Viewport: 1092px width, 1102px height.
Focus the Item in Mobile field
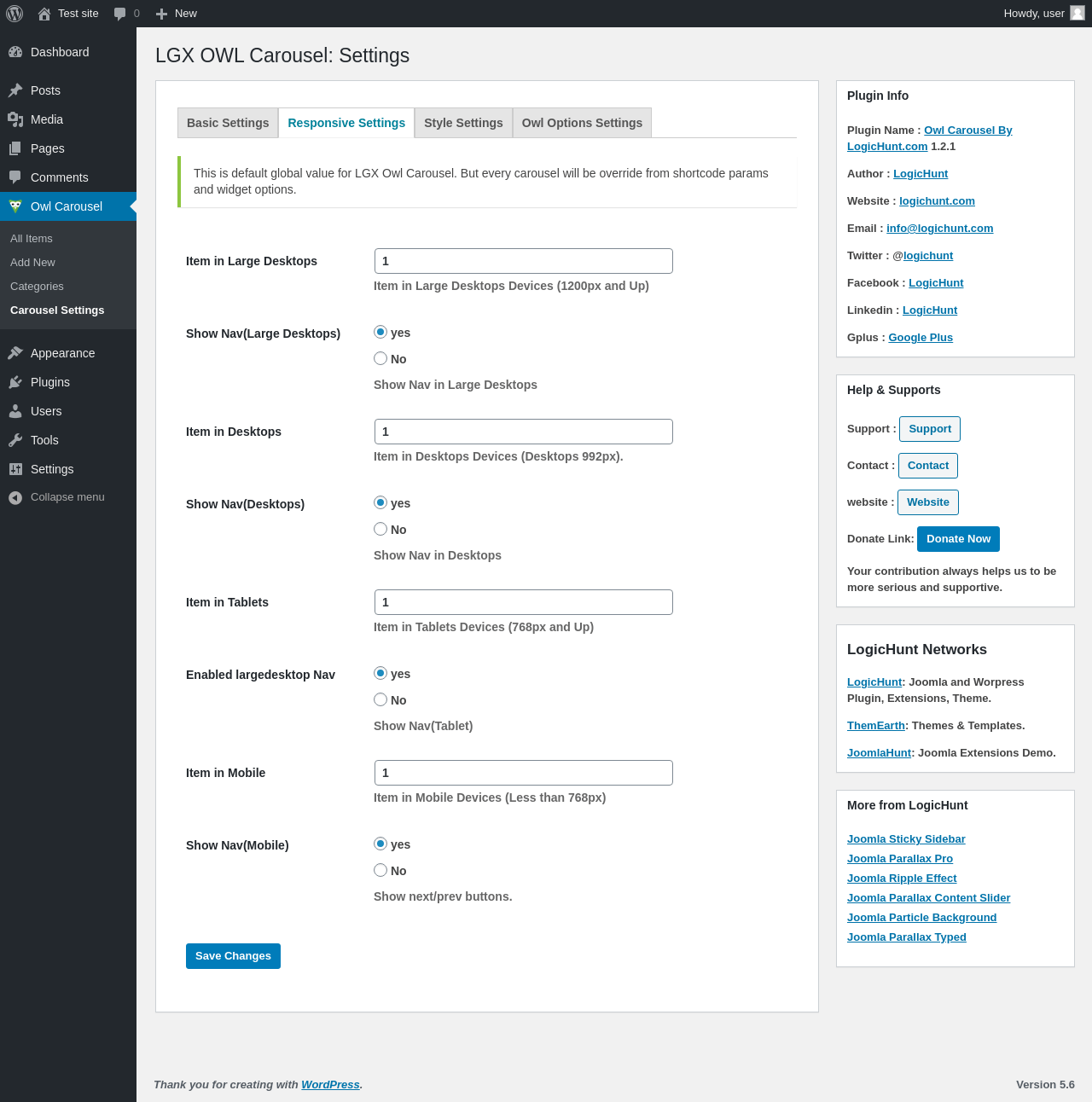point(524,773)
